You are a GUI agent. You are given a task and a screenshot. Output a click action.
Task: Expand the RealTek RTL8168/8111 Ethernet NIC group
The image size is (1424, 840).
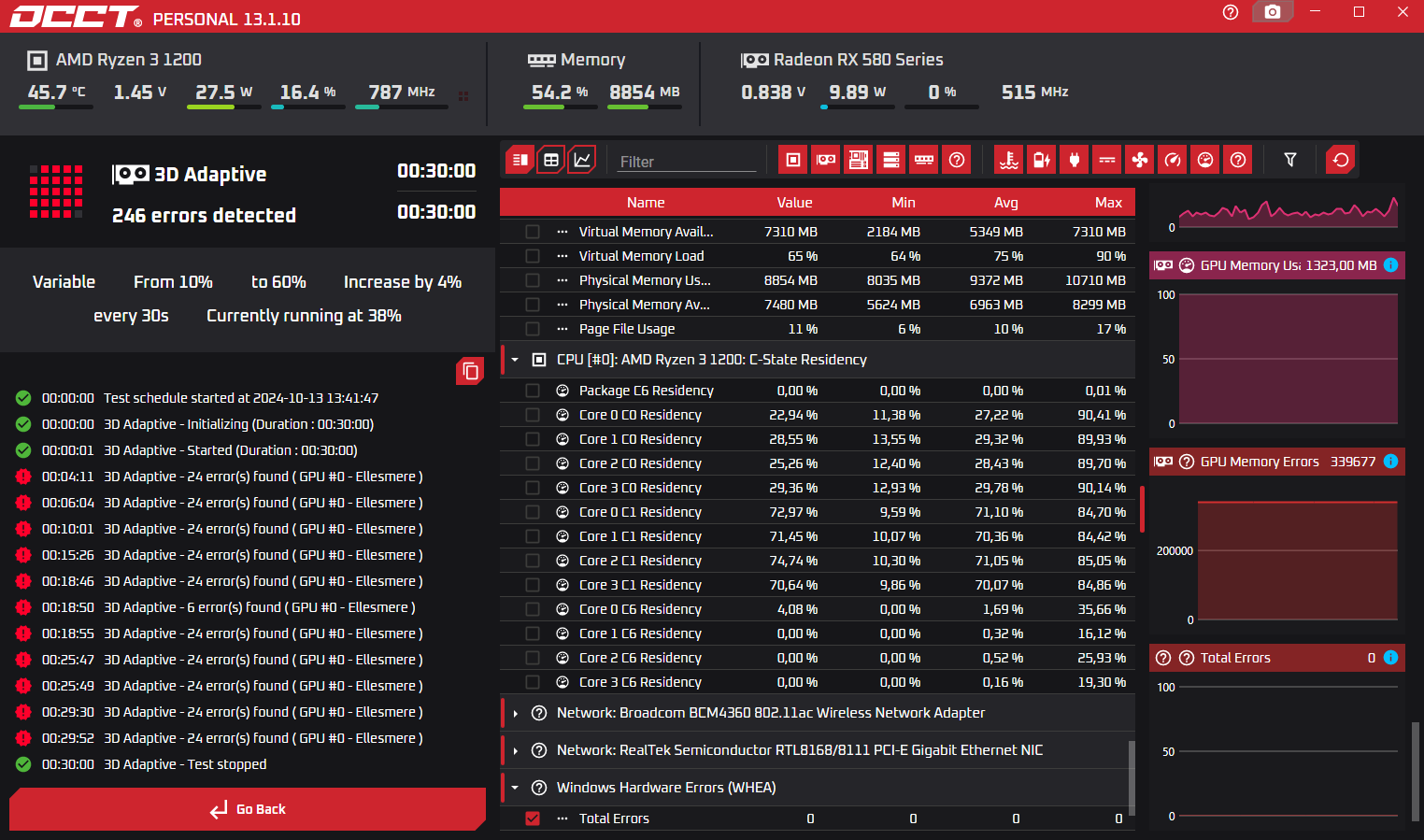point(515,750)
